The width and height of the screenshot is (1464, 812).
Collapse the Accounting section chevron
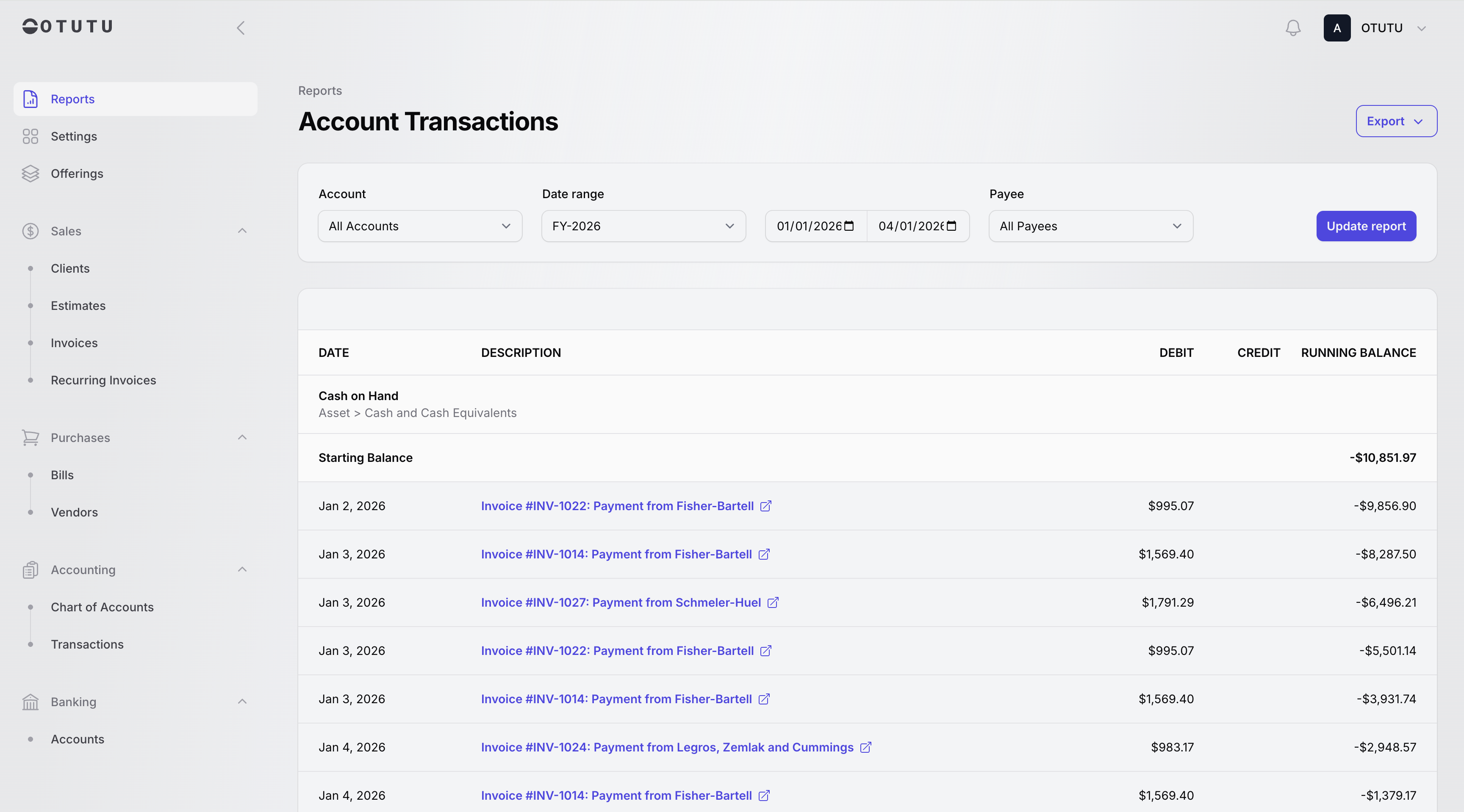click(242, 569)
